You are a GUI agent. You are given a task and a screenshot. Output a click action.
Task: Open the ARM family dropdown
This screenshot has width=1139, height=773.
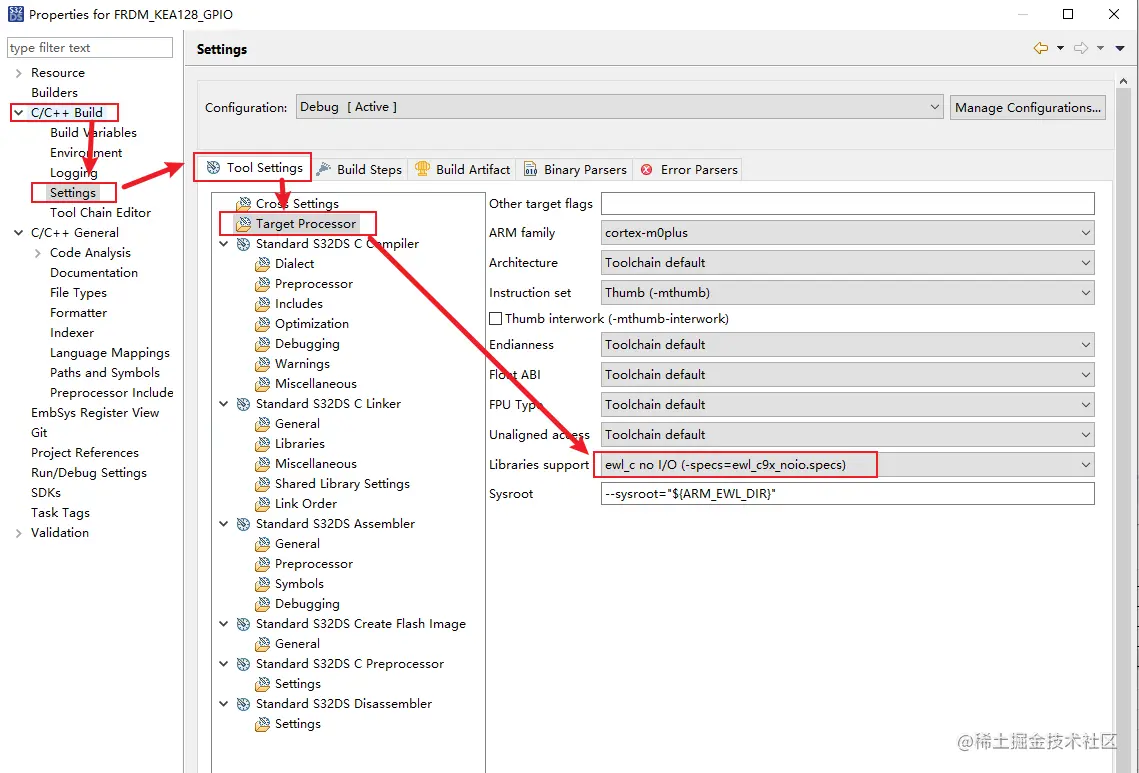coord(847,233)
